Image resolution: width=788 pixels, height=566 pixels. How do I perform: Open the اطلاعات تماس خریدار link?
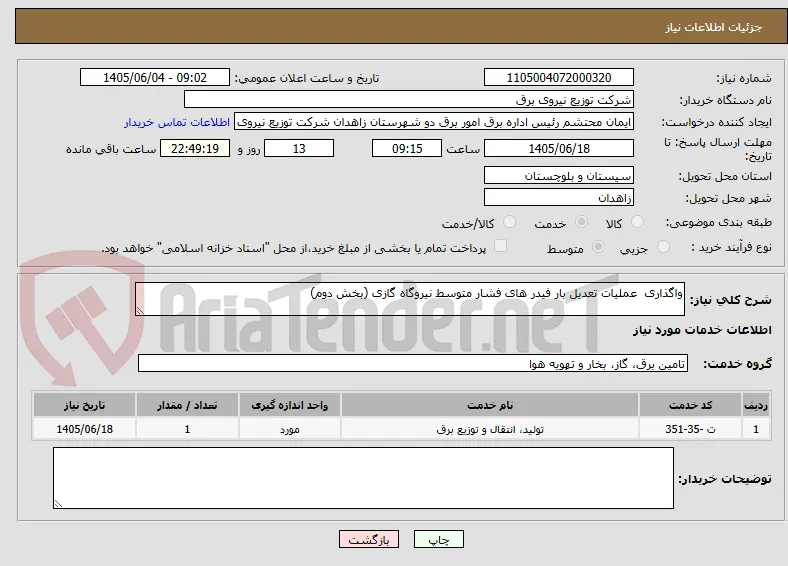(177, 122)
